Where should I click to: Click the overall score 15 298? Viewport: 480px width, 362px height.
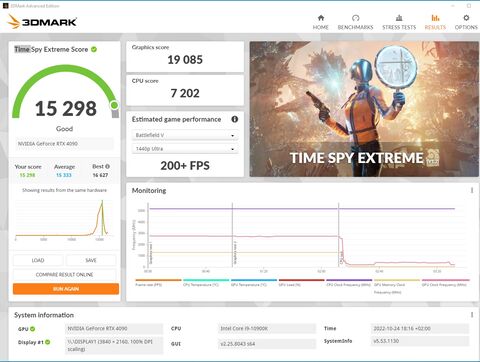coord(66,108)
